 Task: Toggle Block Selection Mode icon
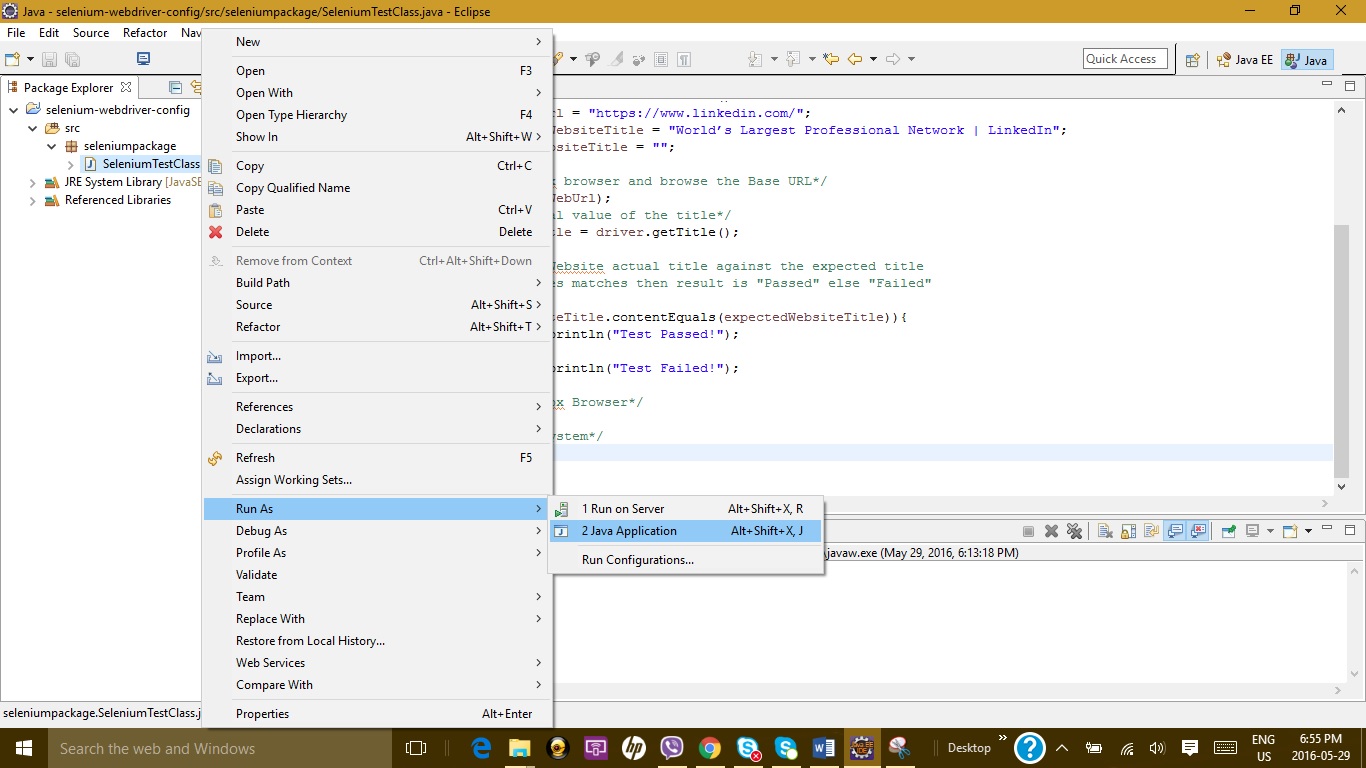661,59
